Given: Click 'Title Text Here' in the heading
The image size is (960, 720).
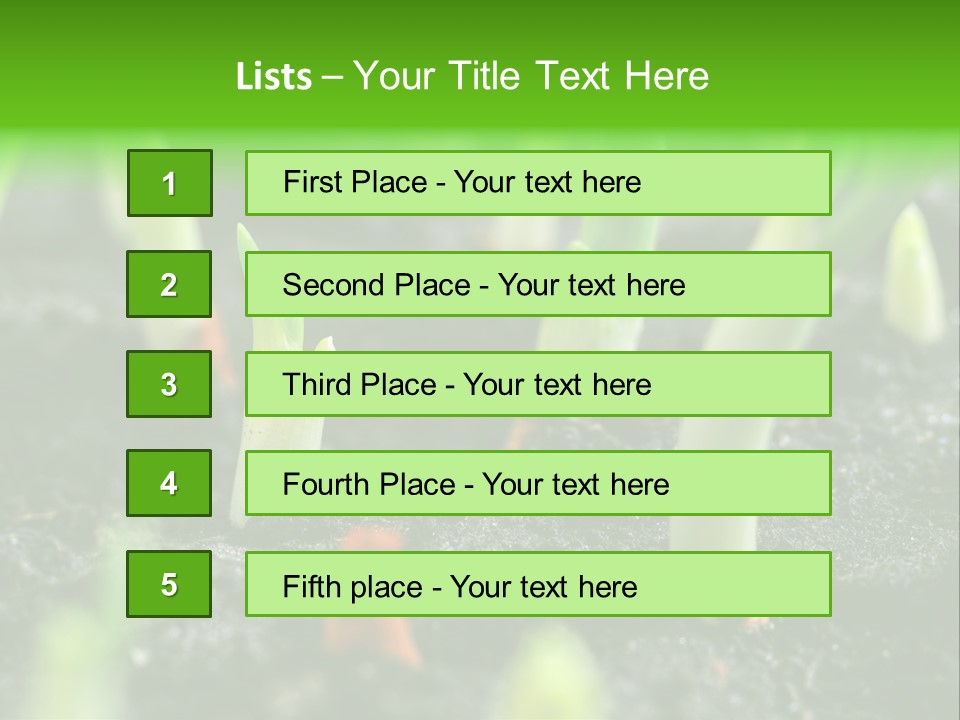Looking at the screenshot, I should [x=579, y=76].
